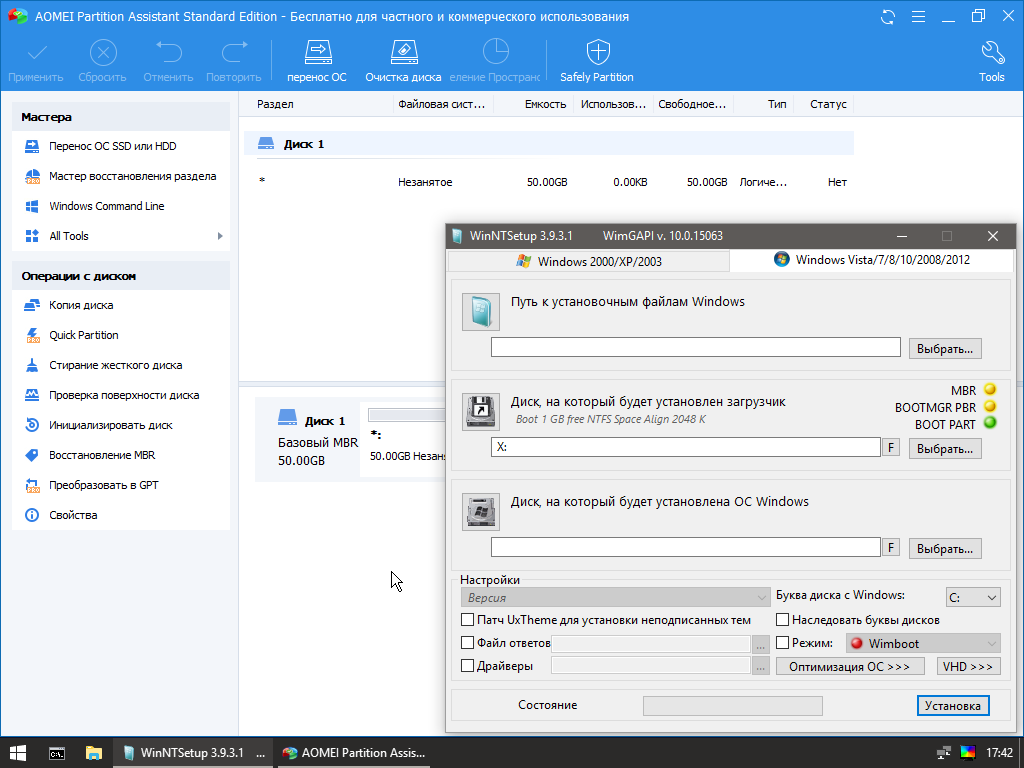1024x768 pixels.
Task: Toggle the Режим checkbox
Action: pyautogui.click(x=782, y=643)
